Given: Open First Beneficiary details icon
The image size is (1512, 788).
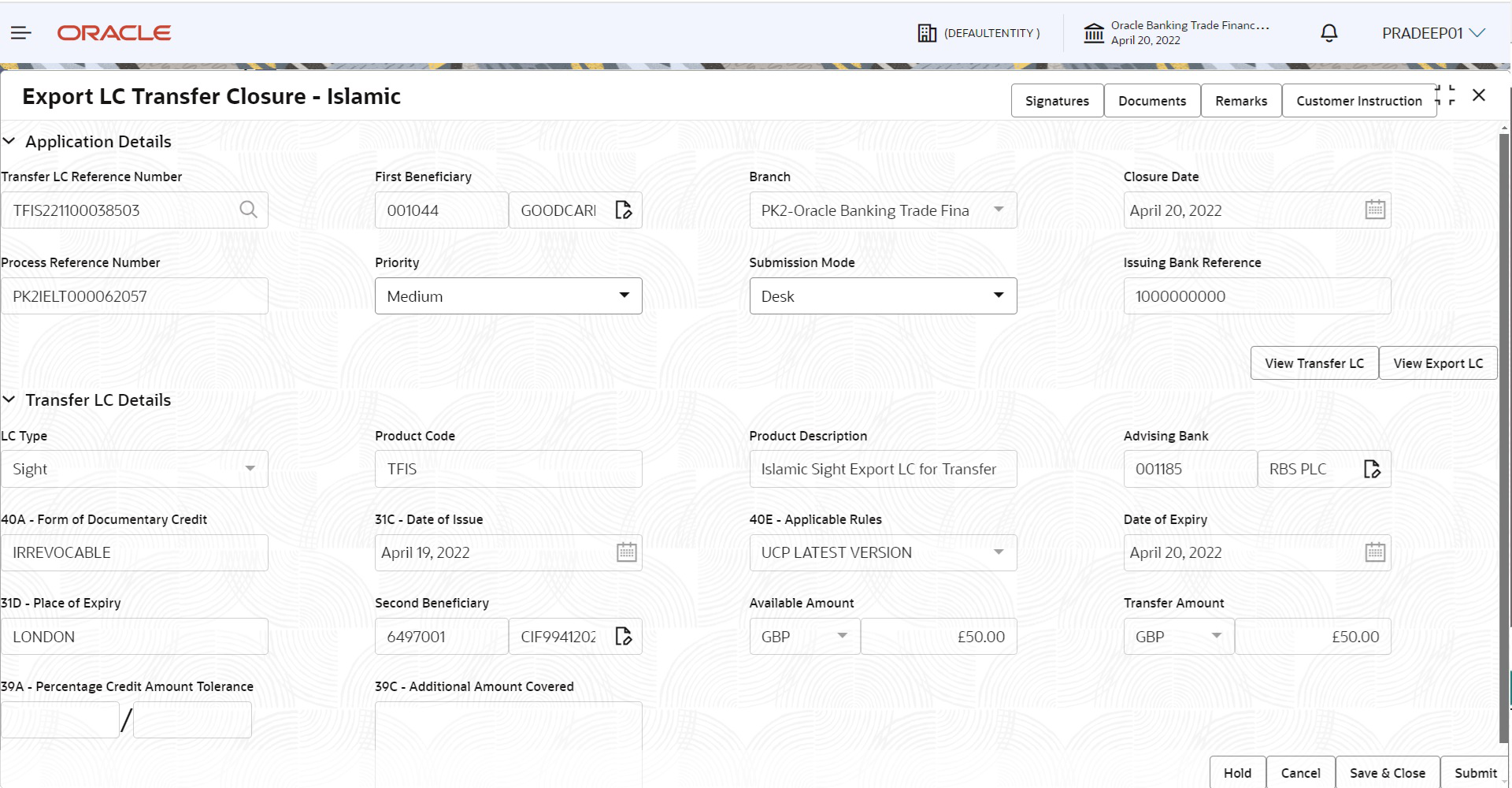Looking at the screenshot, I should [x=624, y=210].
